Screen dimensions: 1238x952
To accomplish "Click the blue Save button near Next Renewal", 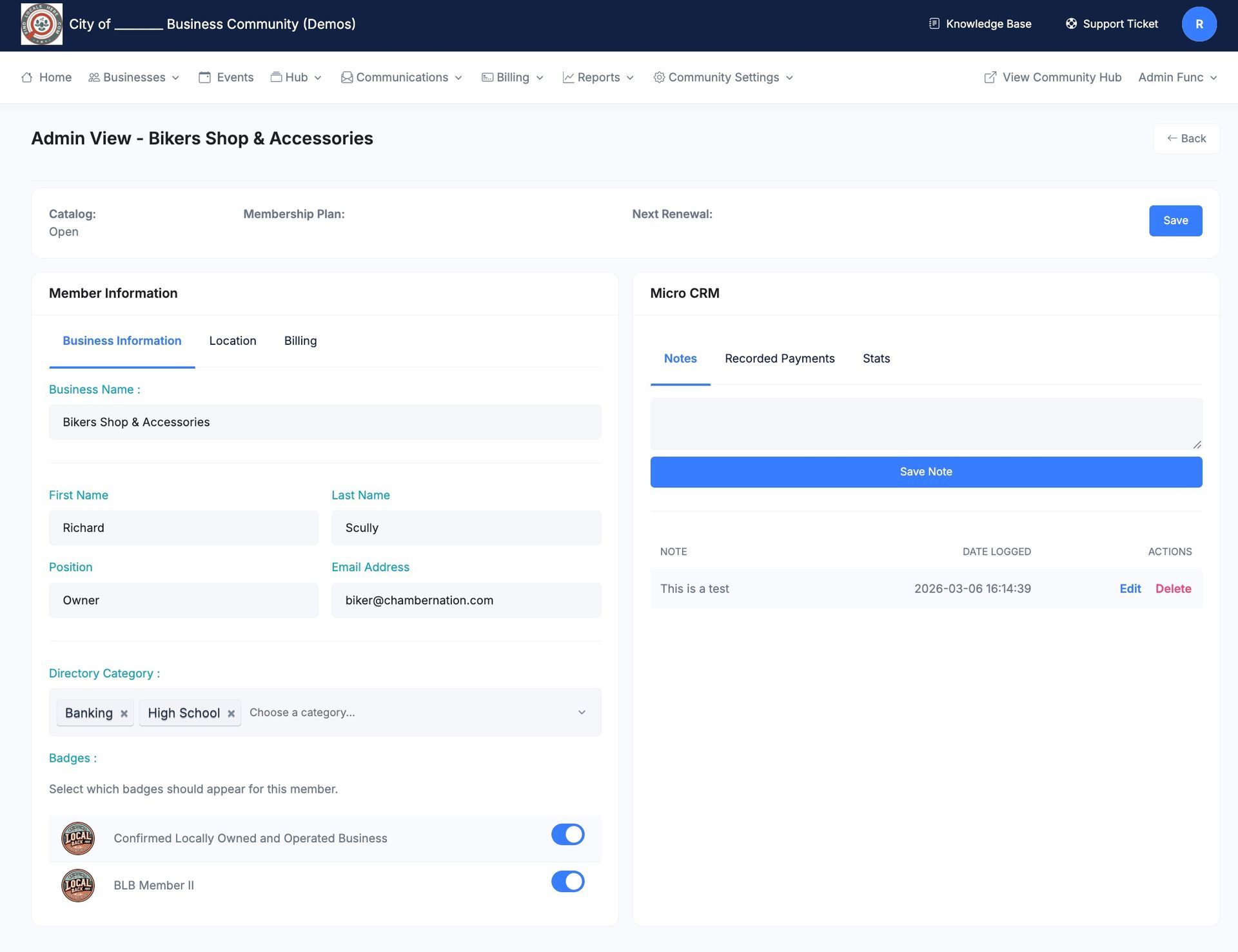I will coord(1175,220).
